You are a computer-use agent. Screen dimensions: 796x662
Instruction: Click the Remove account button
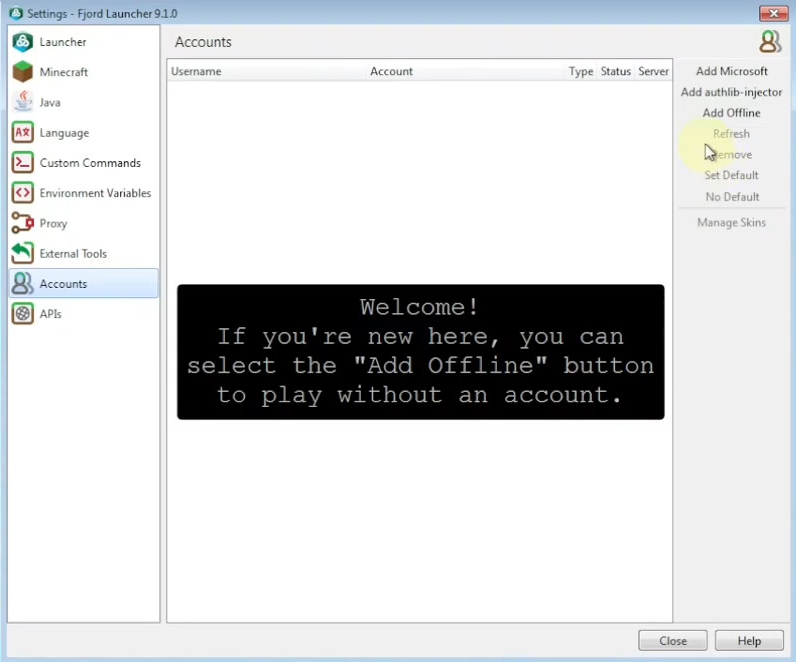coord(732,154)
